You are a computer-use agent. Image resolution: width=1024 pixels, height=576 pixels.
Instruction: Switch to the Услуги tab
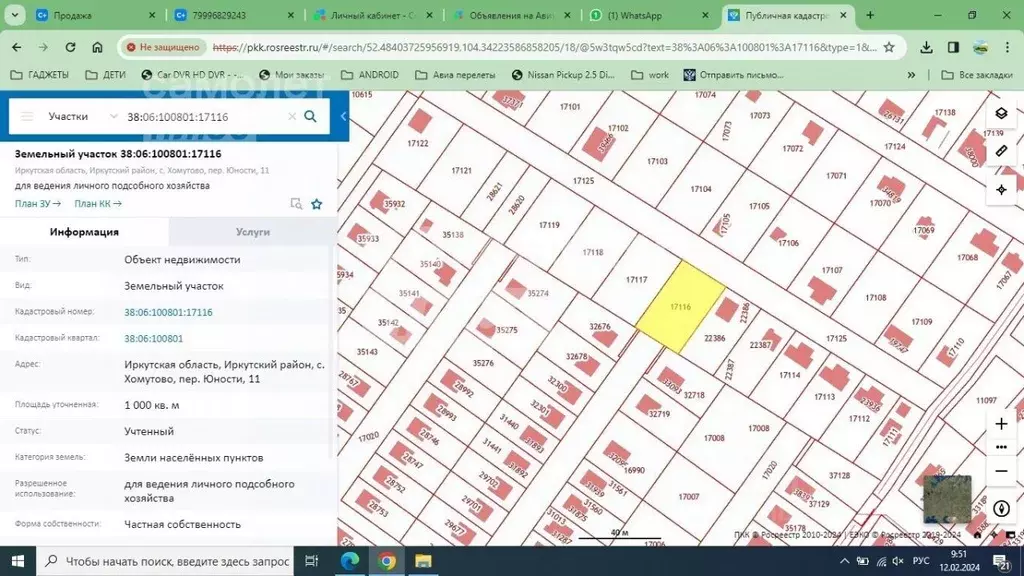coord(253,232)
